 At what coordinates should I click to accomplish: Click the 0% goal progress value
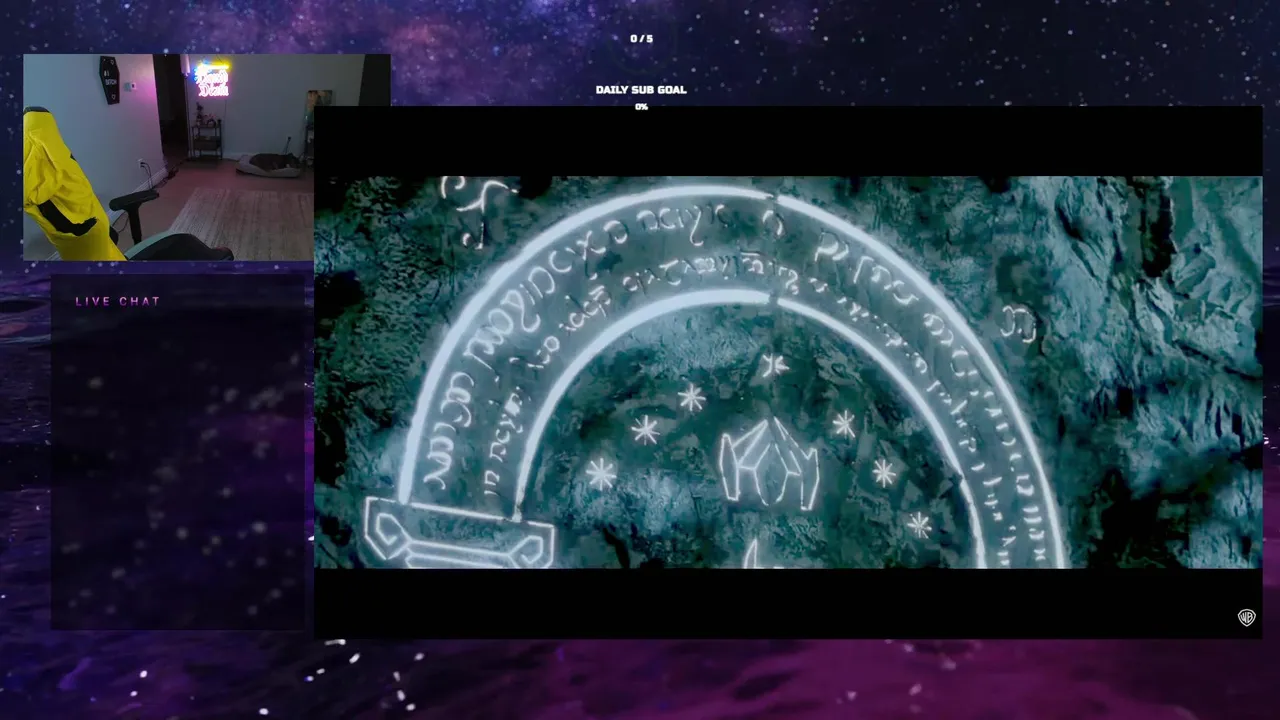(x=641, y=107)
